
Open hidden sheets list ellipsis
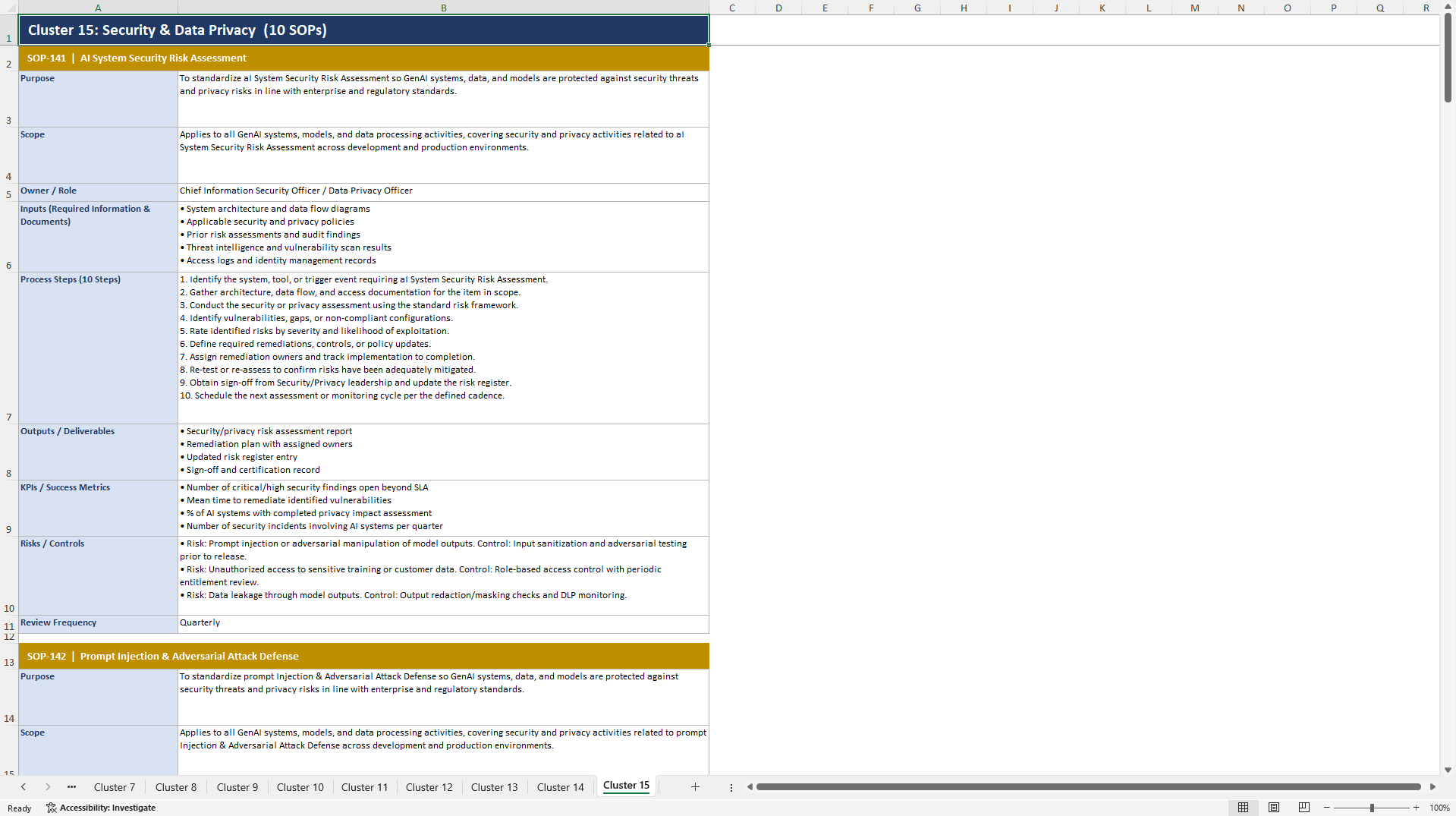[x=71, y=787]
